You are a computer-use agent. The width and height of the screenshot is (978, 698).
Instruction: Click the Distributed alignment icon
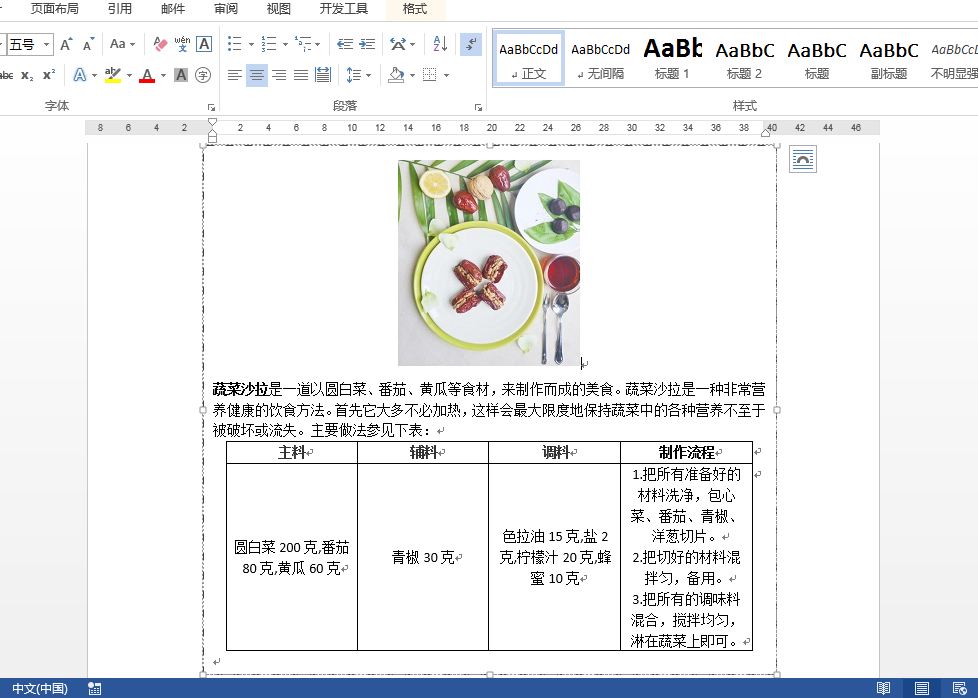coord(323,75)
